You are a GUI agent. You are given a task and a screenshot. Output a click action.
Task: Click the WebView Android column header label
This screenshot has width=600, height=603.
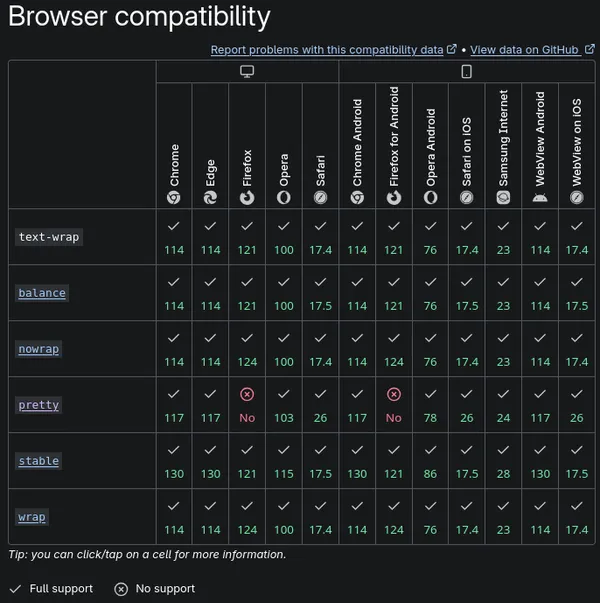540,139
